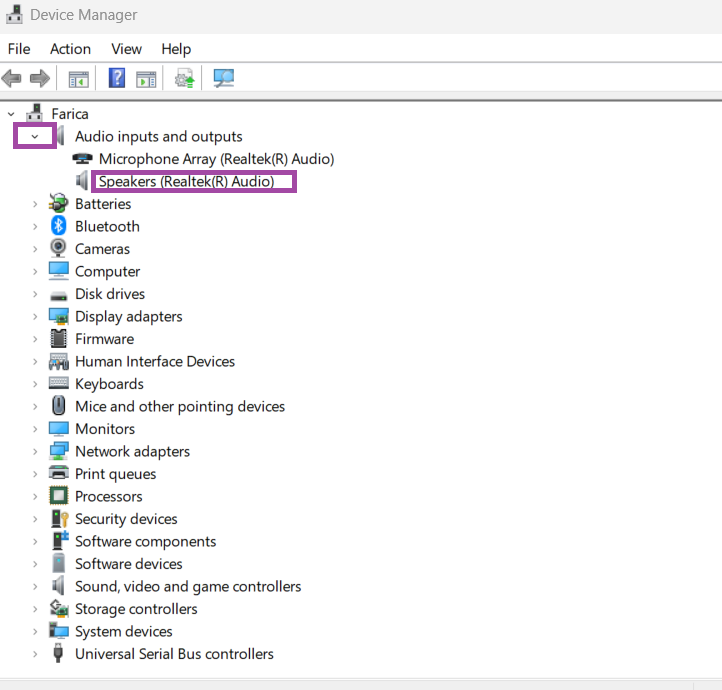
Task: Expand the Network adapters category
Action: point(34,451)
